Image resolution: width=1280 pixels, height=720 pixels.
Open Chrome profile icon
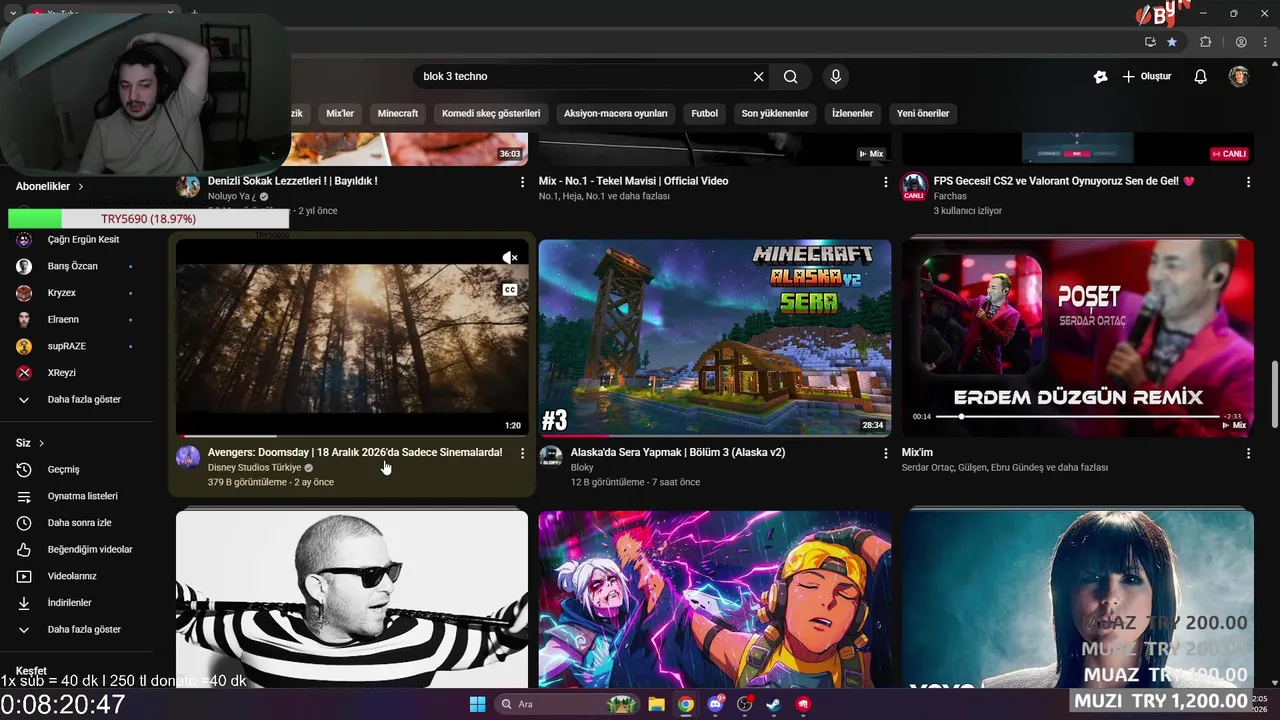(x=1241, y=42)
